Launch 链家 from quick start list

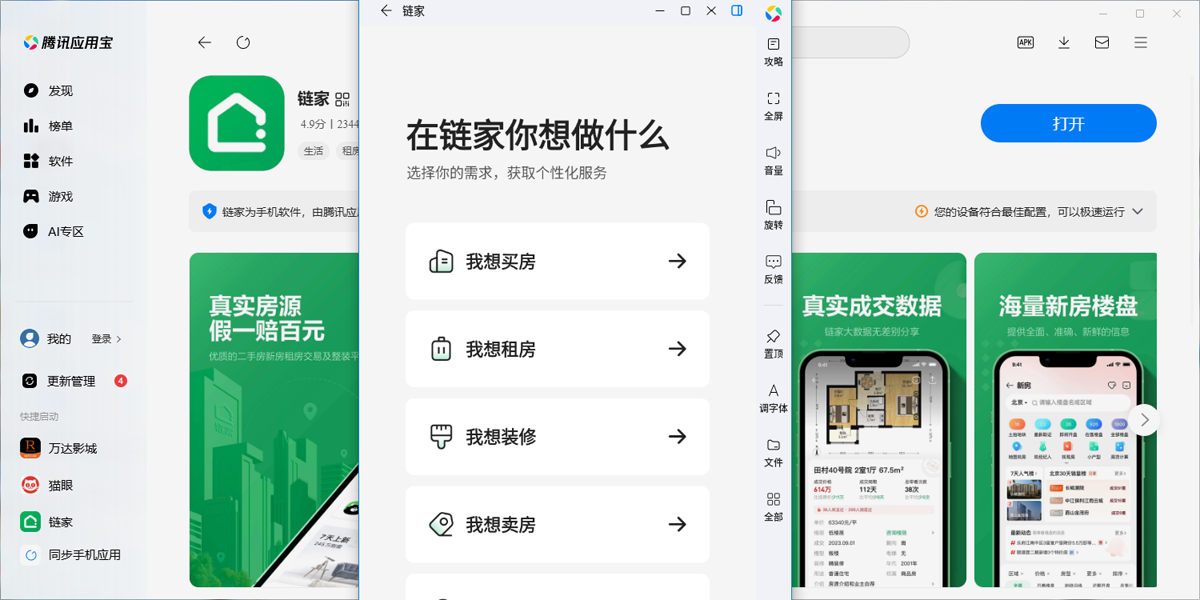coord(48,522)
